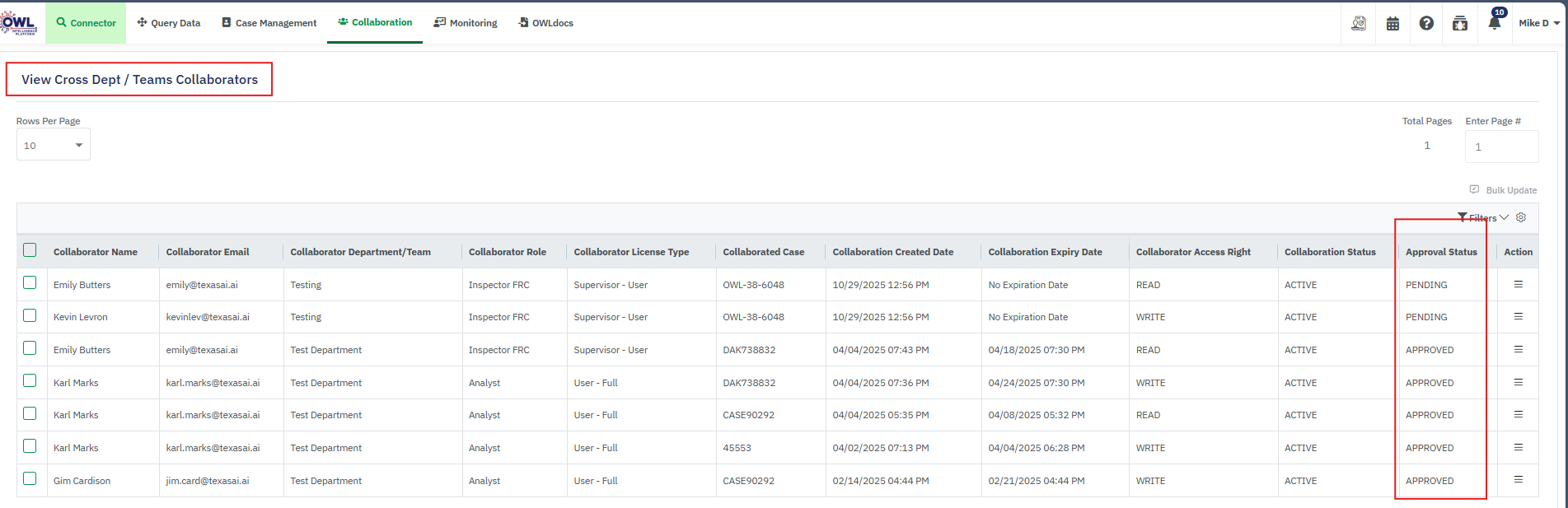Viewport: 1568px width, 508px height.
Task: Open table settings gear icon
Action: (1521, 217)
